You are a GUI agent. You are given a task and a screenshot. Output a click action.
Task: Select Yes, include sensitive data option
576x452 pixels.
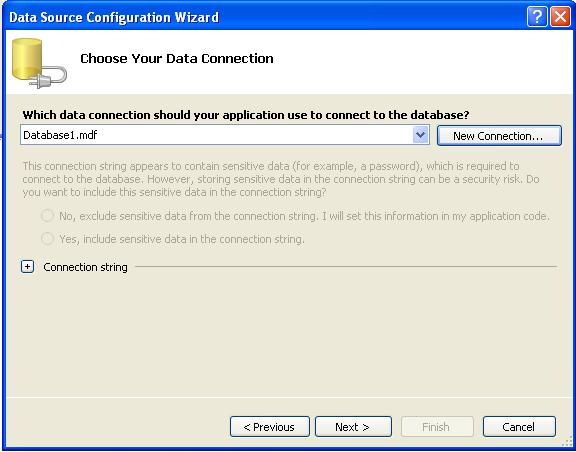tap(47, 239)
